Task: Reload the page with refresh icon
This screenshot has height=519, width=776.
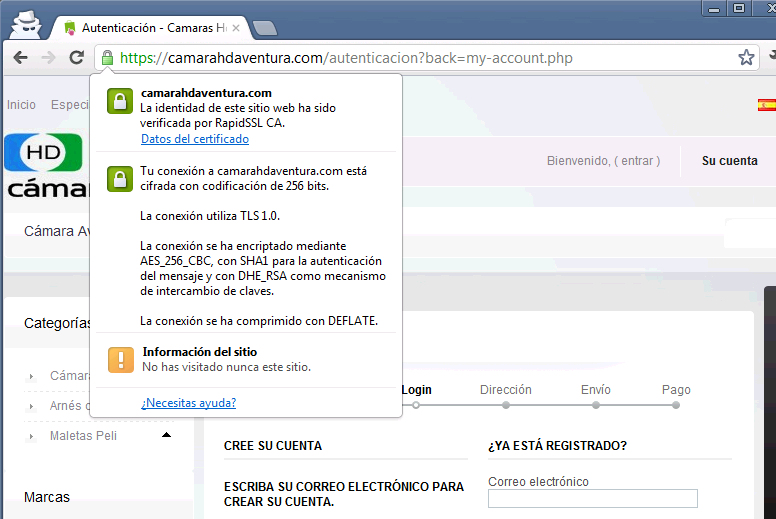Action: (76, 58)
